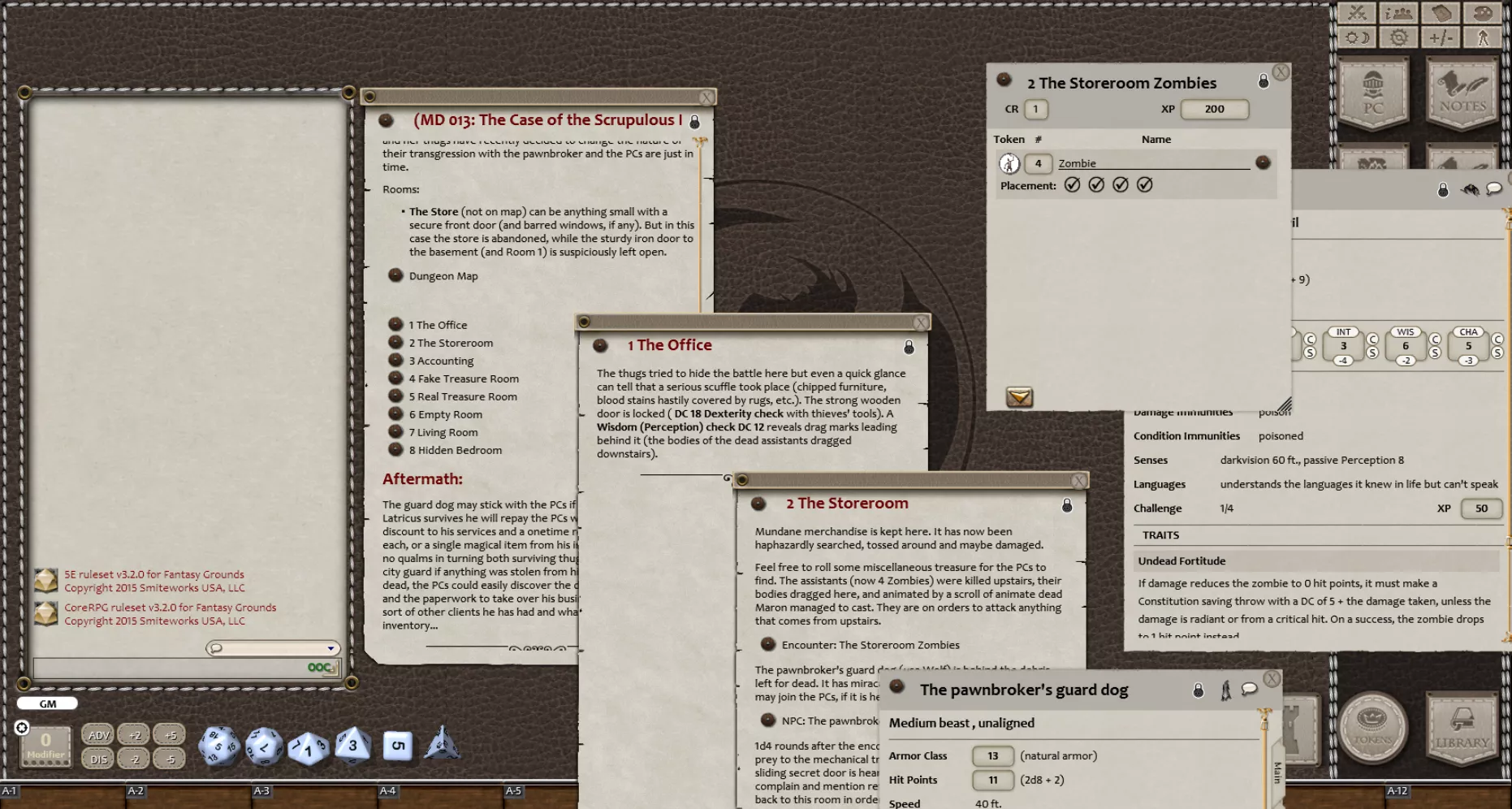Screen dimensions: 1512x809
Task: Pick up the d4 die
Action: coord(442,742)
